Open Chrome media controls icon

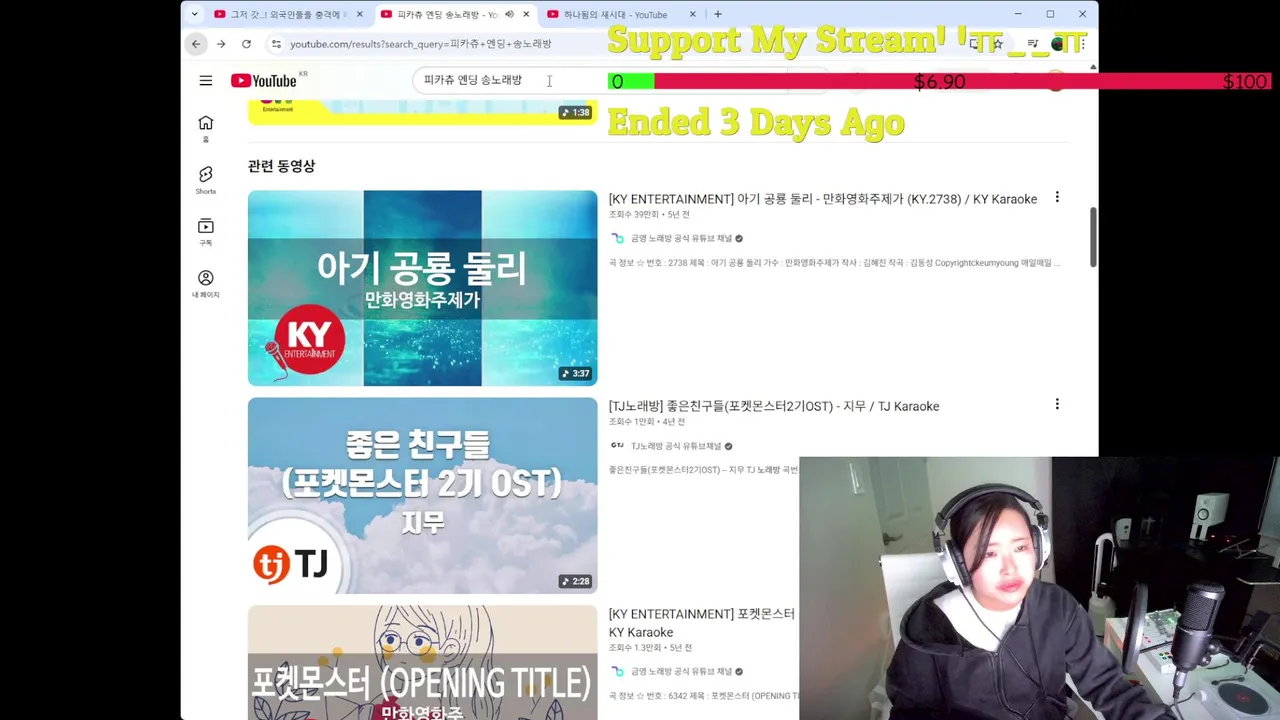point(1032,44)
